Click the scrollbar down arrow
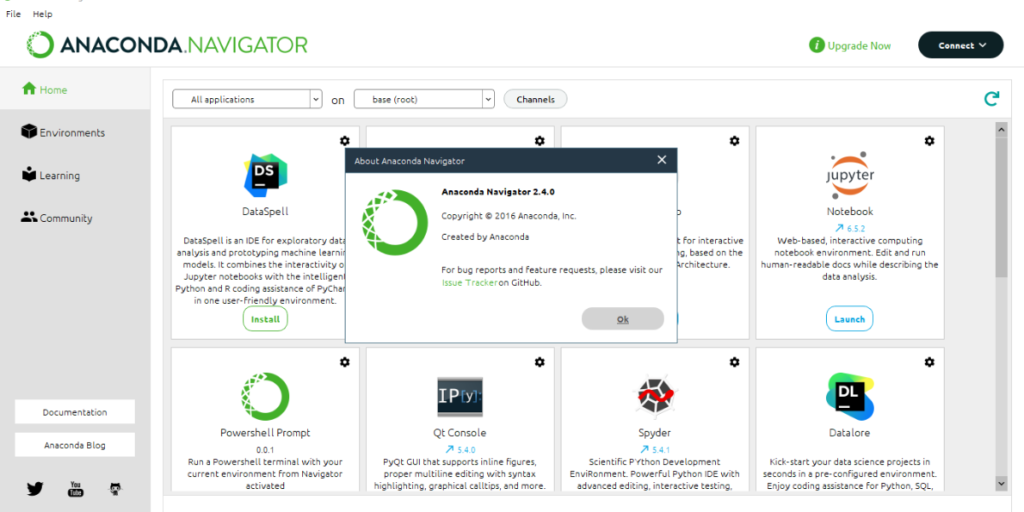The image size is (1024, 512). tap(1001, 483)
